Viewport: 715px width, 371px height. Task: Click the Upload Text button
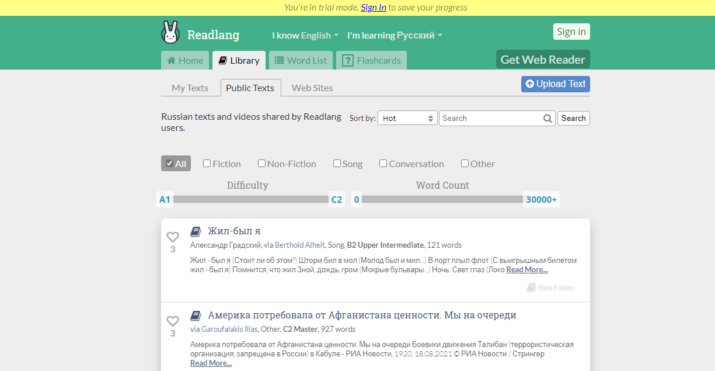click(x=555, y=84)
